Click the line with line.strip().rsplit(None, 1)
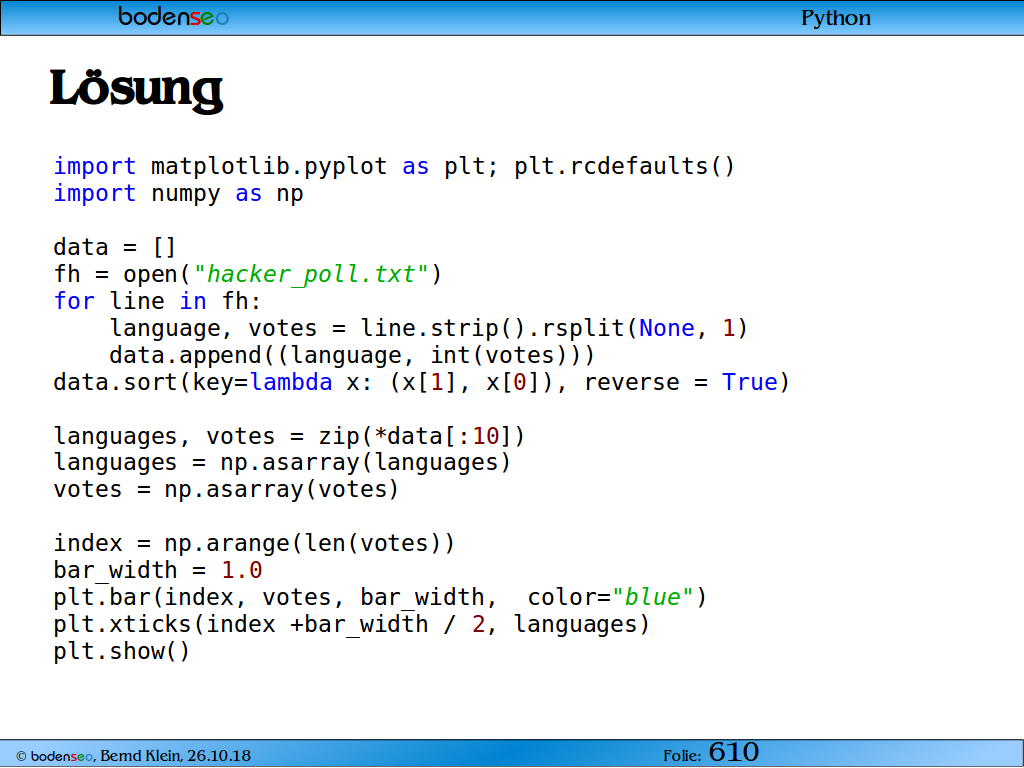The height and width of the screenshot is (768, 1024). click(x=428, y=328)
